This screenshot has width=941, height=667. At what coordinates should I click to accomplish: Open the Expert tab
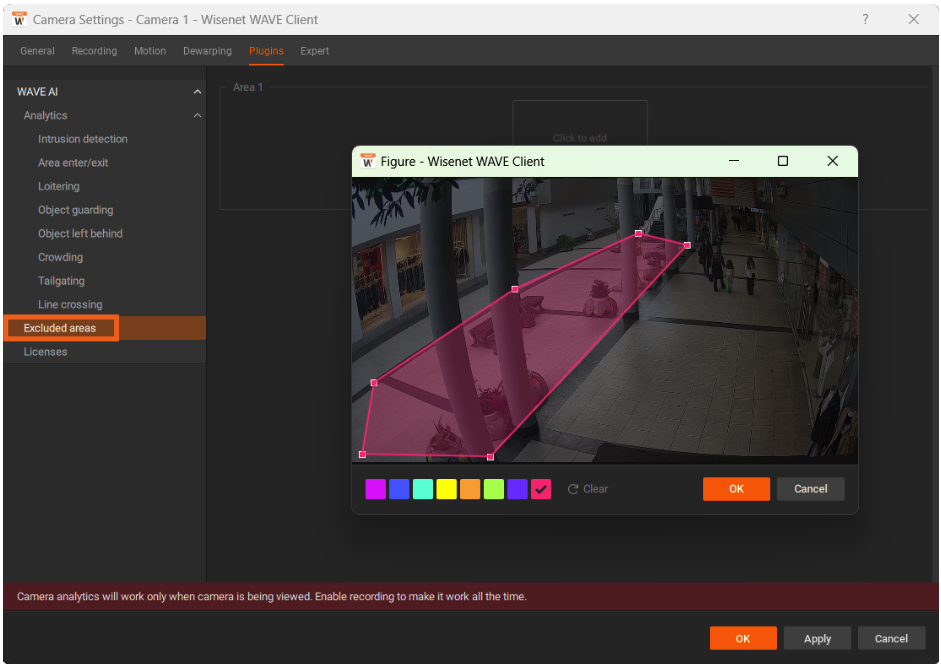314,51
